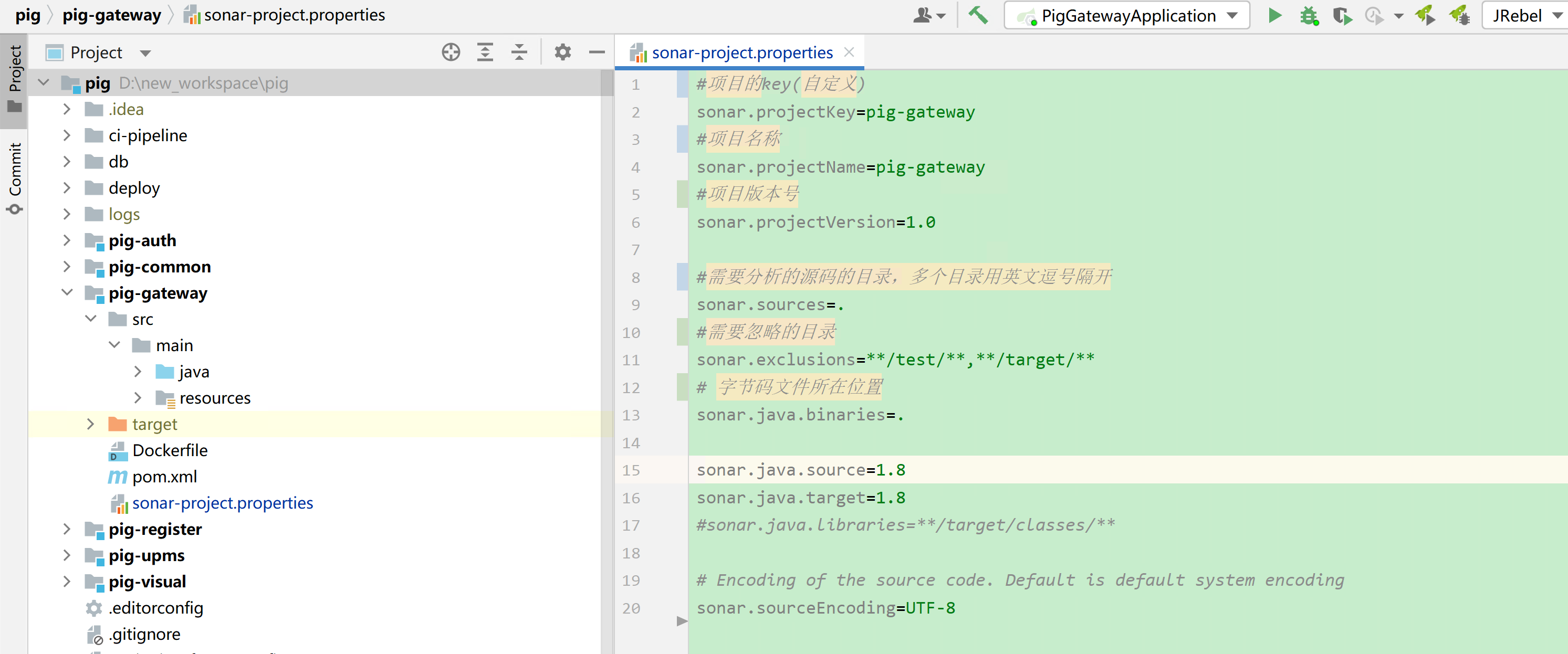This screenshot has width=1568, height=654.
Task: Select the Dockerfile file
Action: pyautogui.click(x=170, y=450)
